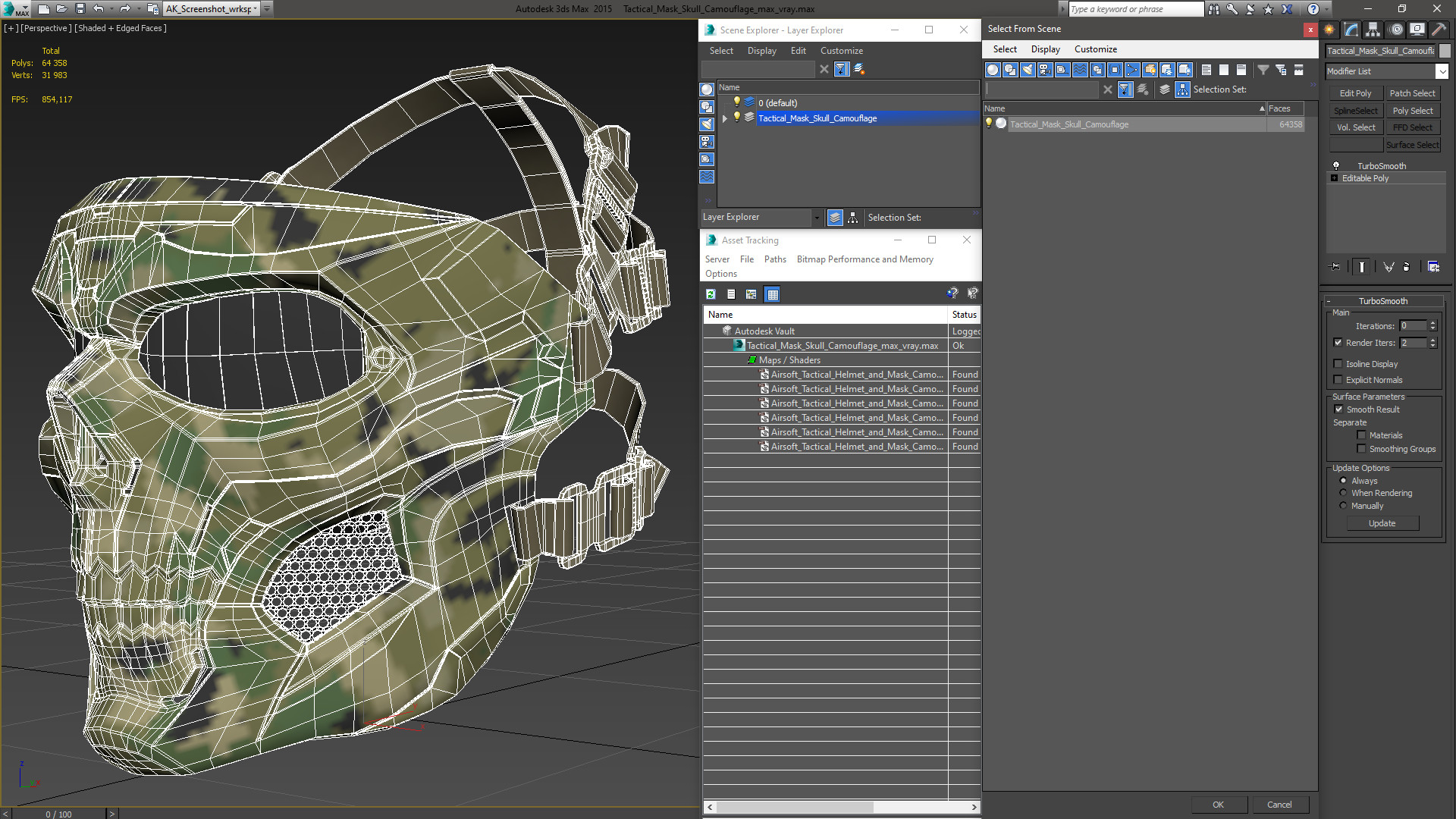1456x819 pixels.
Task: Open the Utilities panel hammer icon
Action: point(1439,30)
